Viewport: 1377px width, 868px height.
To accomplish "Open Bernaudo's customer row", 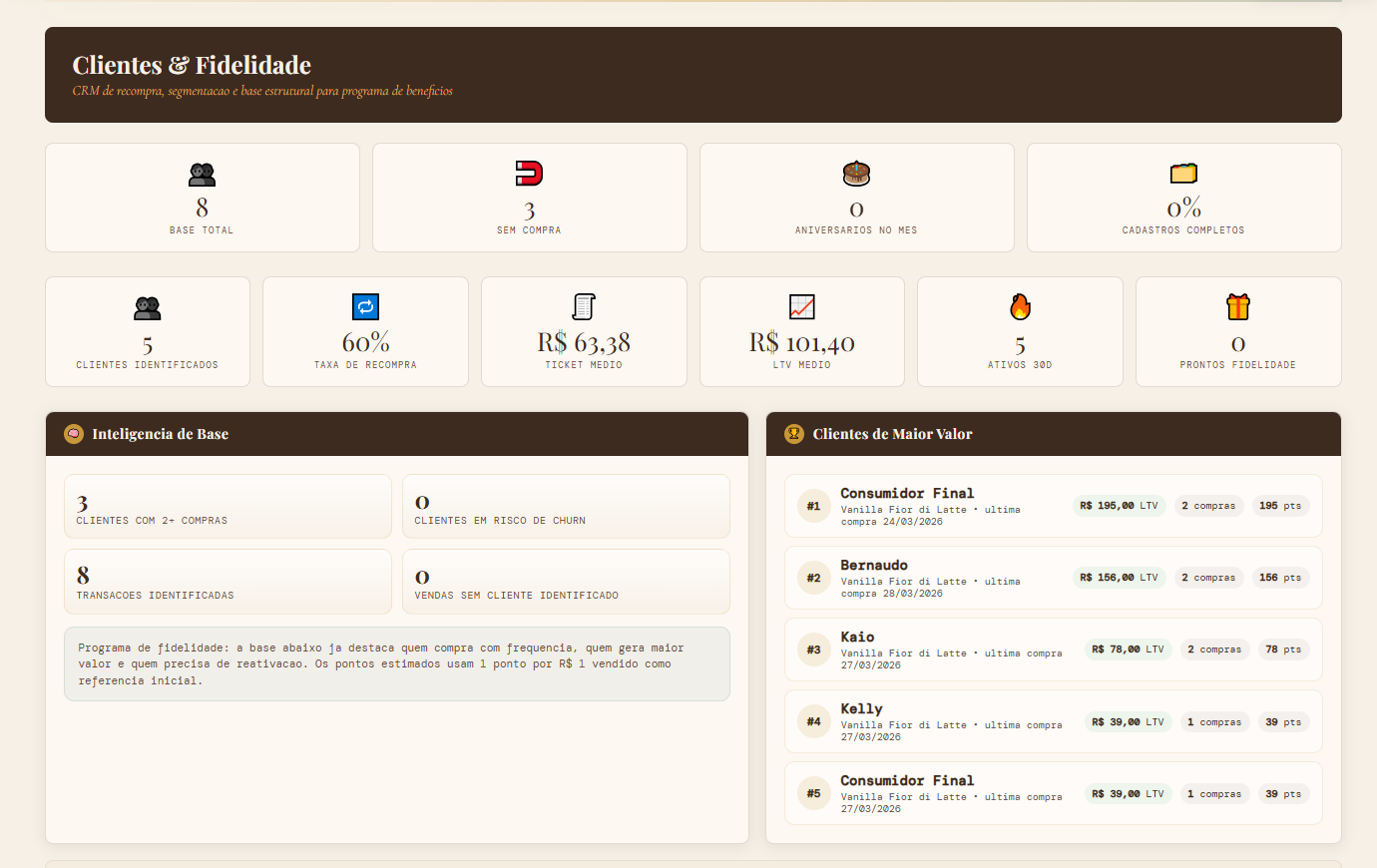I will click(874, 566).
